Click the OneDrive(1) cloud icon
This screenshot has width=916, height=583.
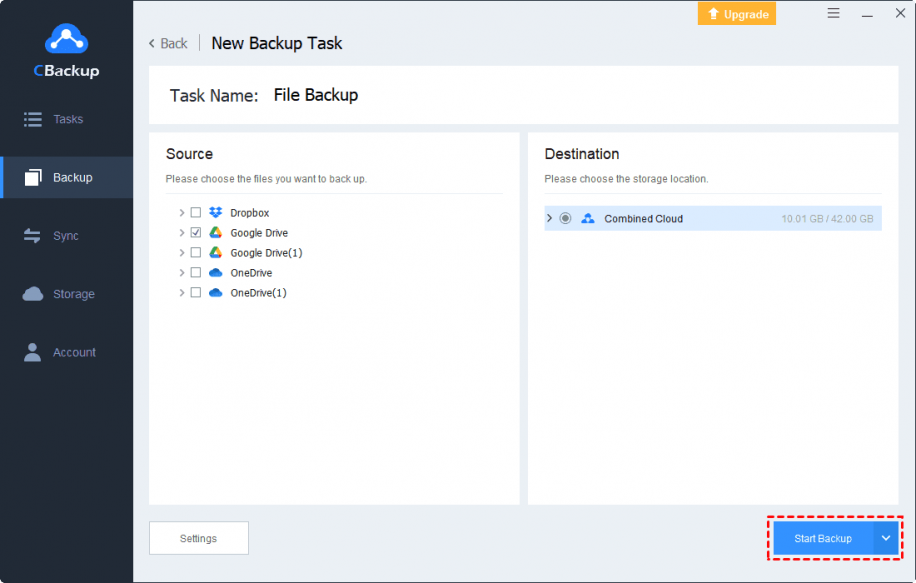(215, 293)
